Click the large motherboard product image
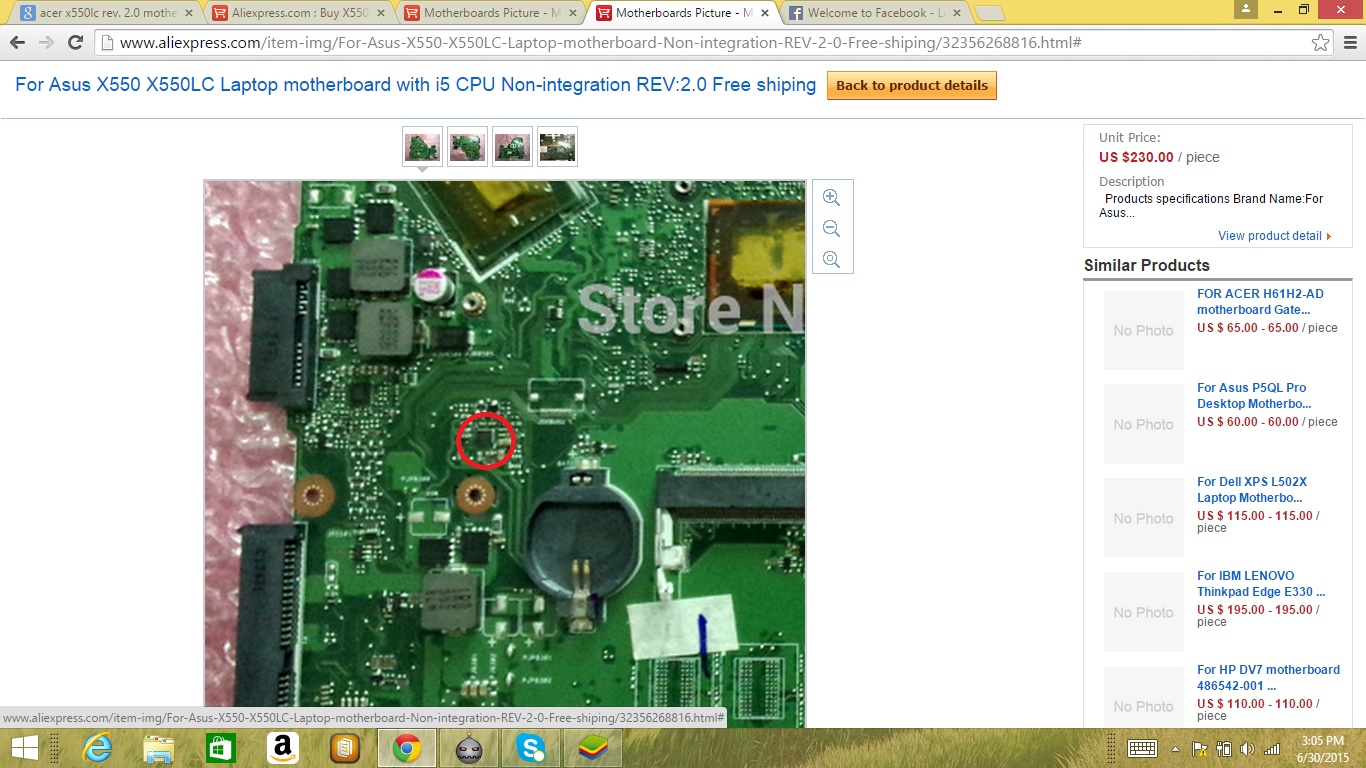 505,454
